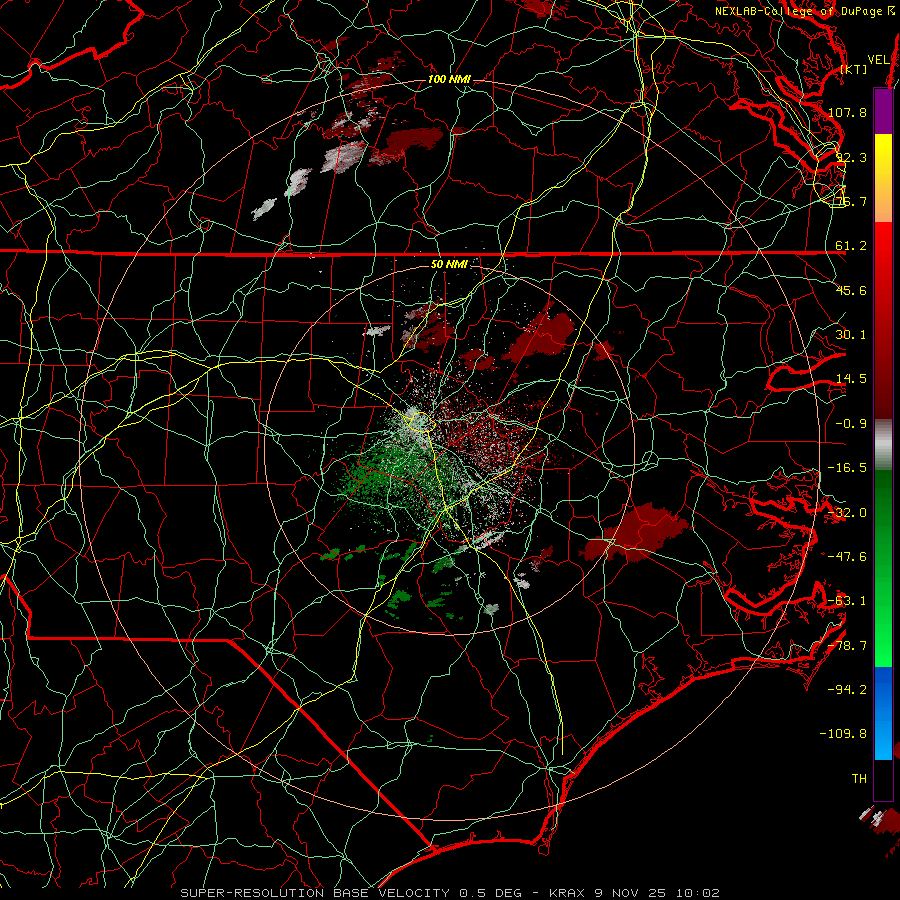
Task: Click the Super-Resolution Base Velocity caption
Action: (449, 893)
